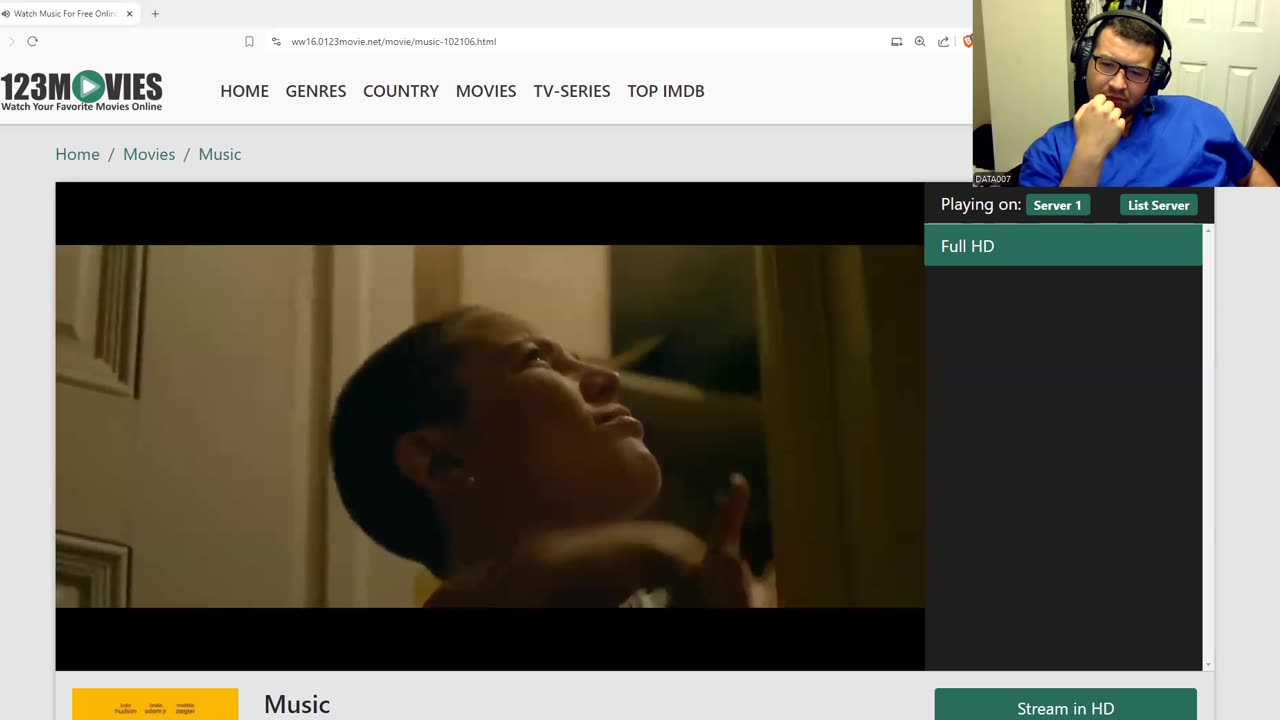Screen dimensions: 1280x720
Task: Click the movie video player
Action: click(490, 426)
